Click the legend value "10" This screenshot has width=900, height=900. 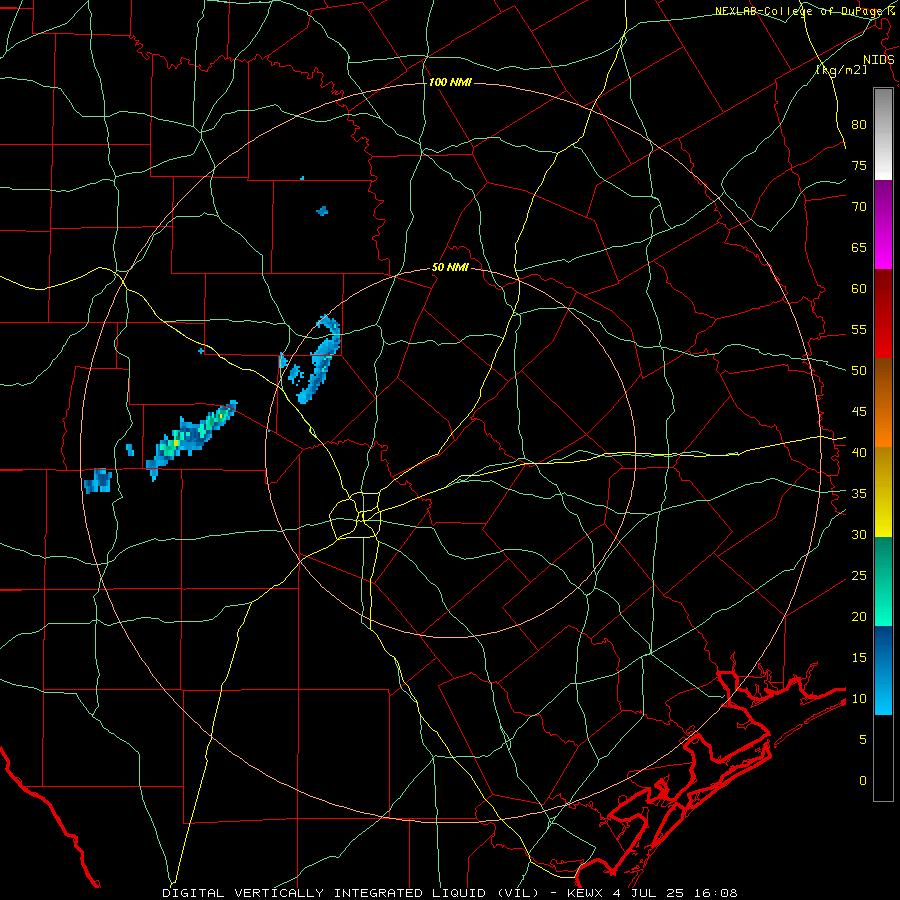(859, 699)
